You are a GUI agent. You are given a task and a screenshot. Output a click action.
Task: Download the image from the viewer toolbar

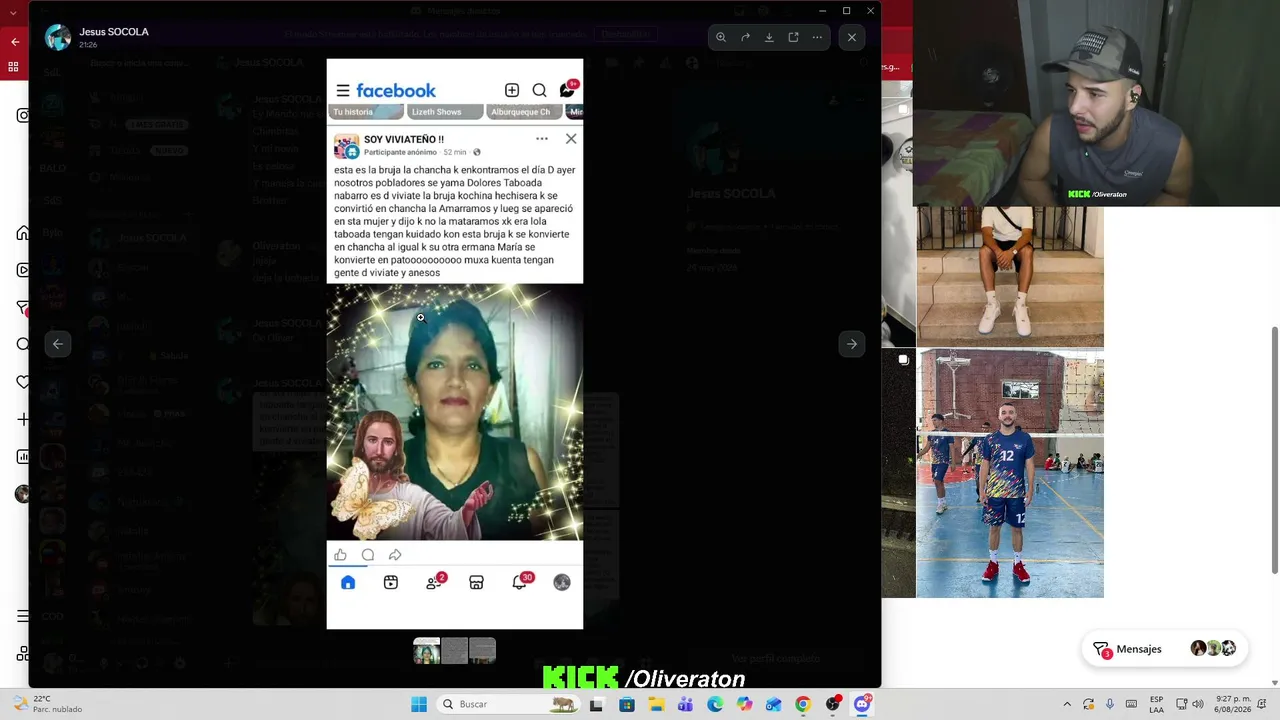click(x=769, y=37)
